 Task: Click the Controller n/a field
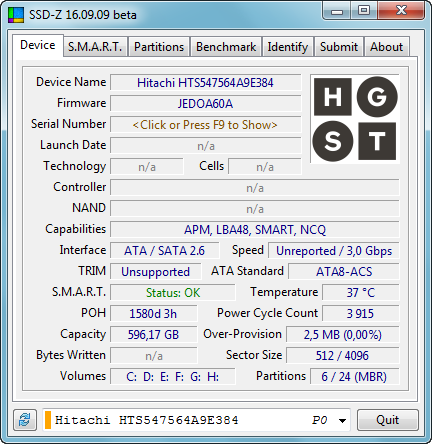point(255,188)
